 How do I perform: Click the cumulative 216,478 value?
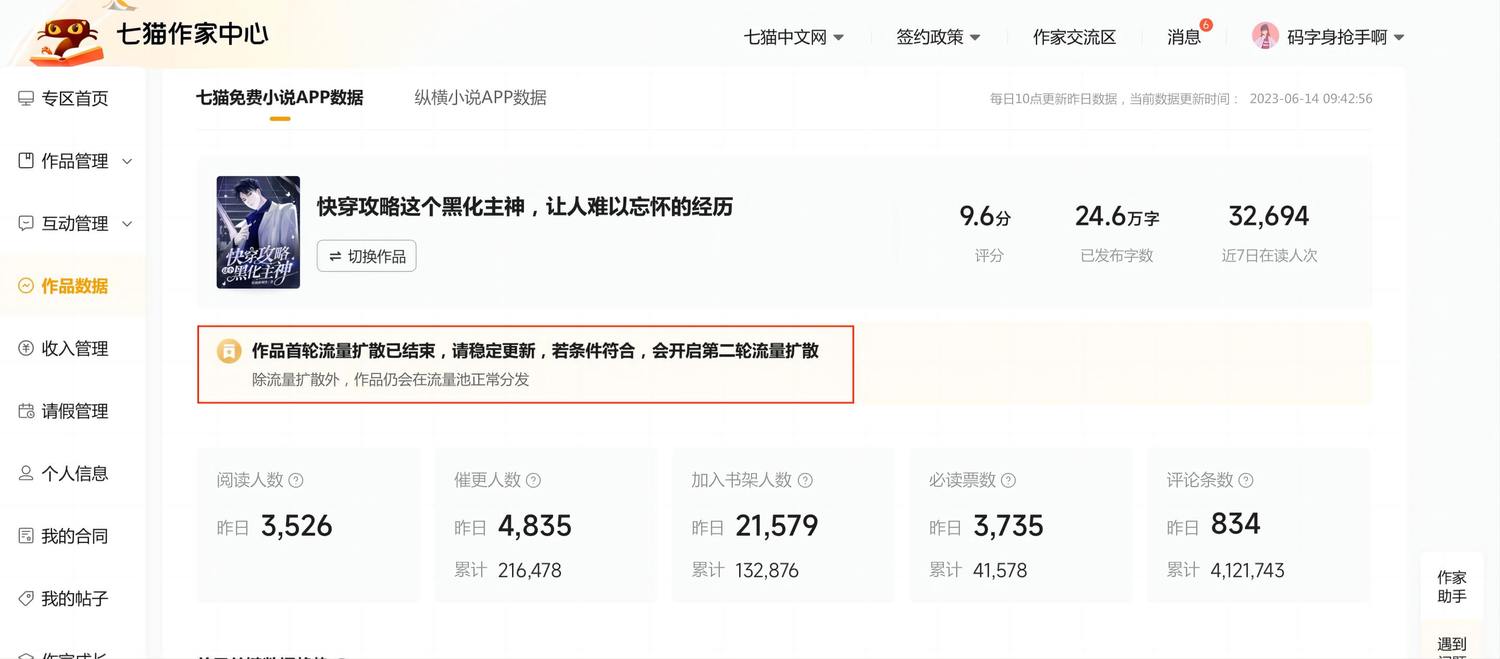tap(530, 571)
